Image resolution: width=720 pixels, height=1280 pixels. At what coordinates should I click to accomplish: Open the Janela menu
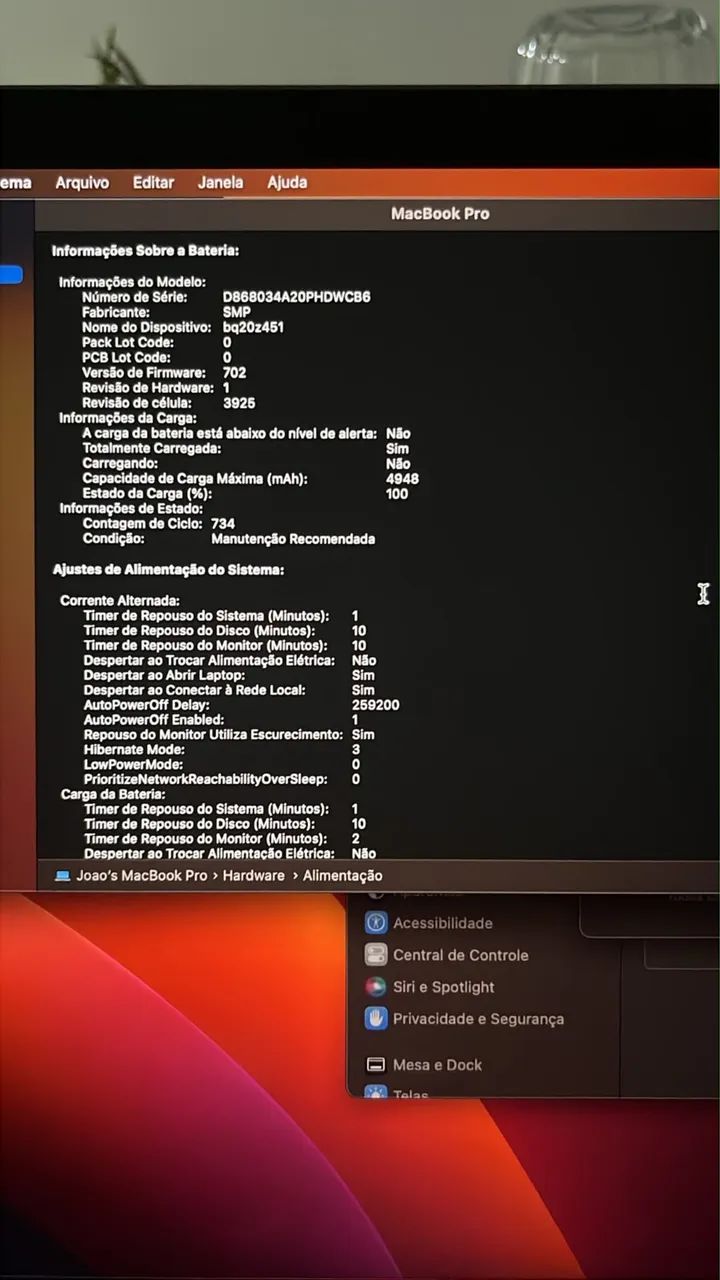220,182
